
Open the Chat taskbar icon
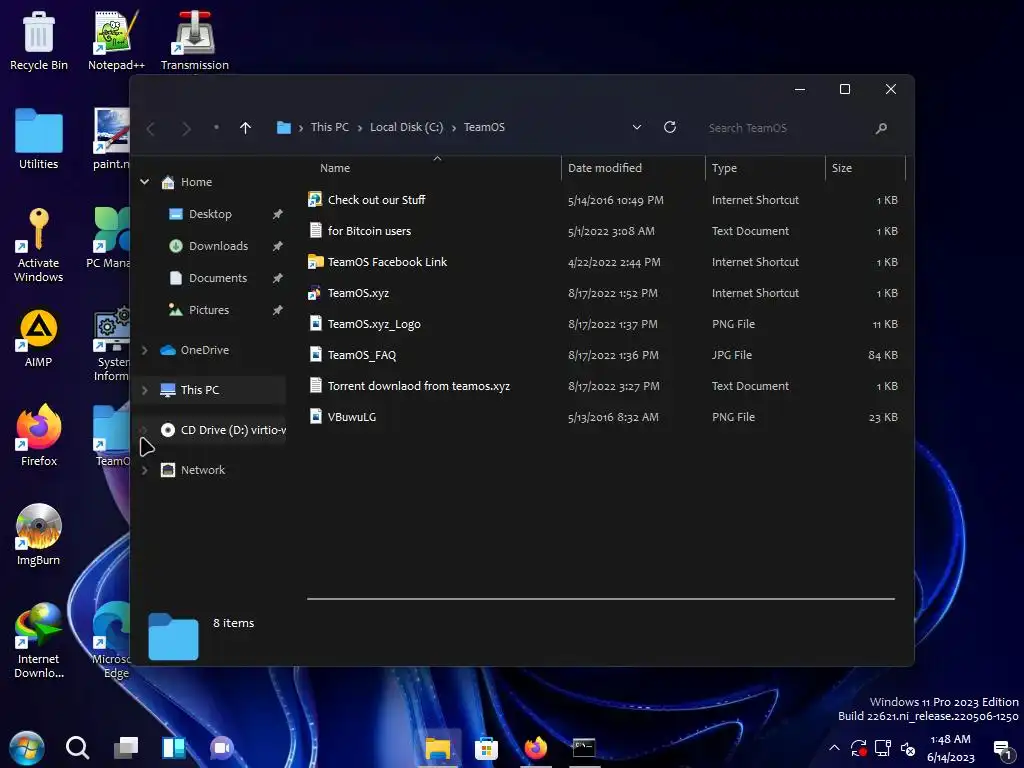tap(222, 748)
